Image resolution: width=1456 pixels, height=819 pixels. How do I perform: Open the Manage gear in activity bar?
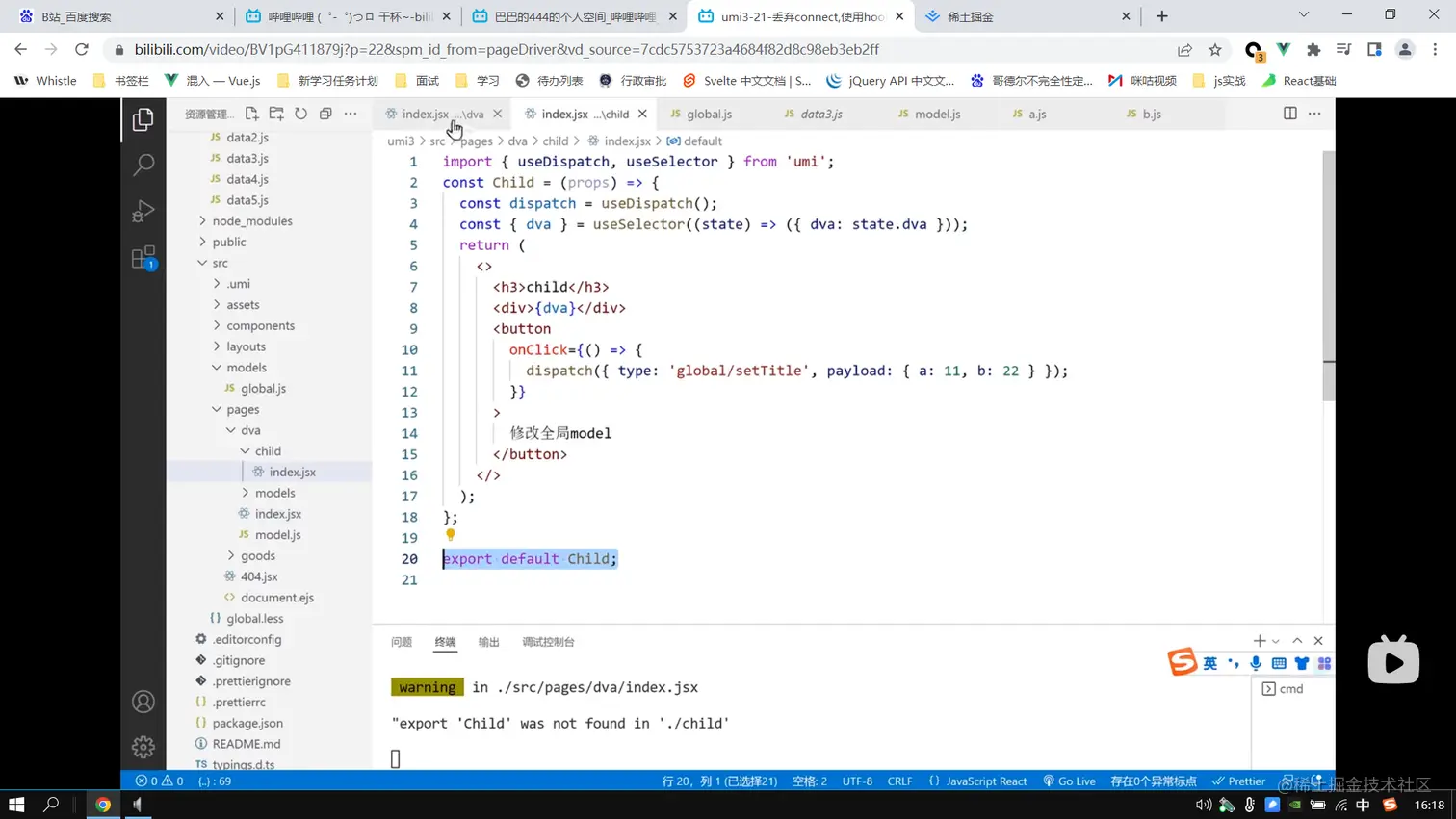[143, 747]
